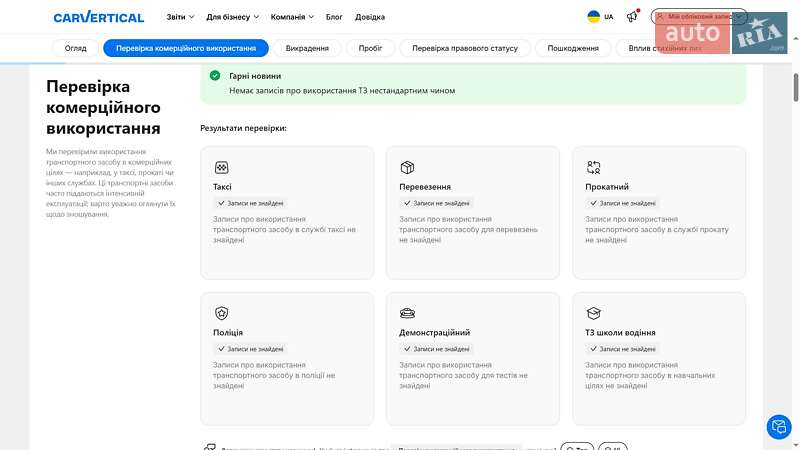Select the Перевірка комерційного використання tab

186,48
